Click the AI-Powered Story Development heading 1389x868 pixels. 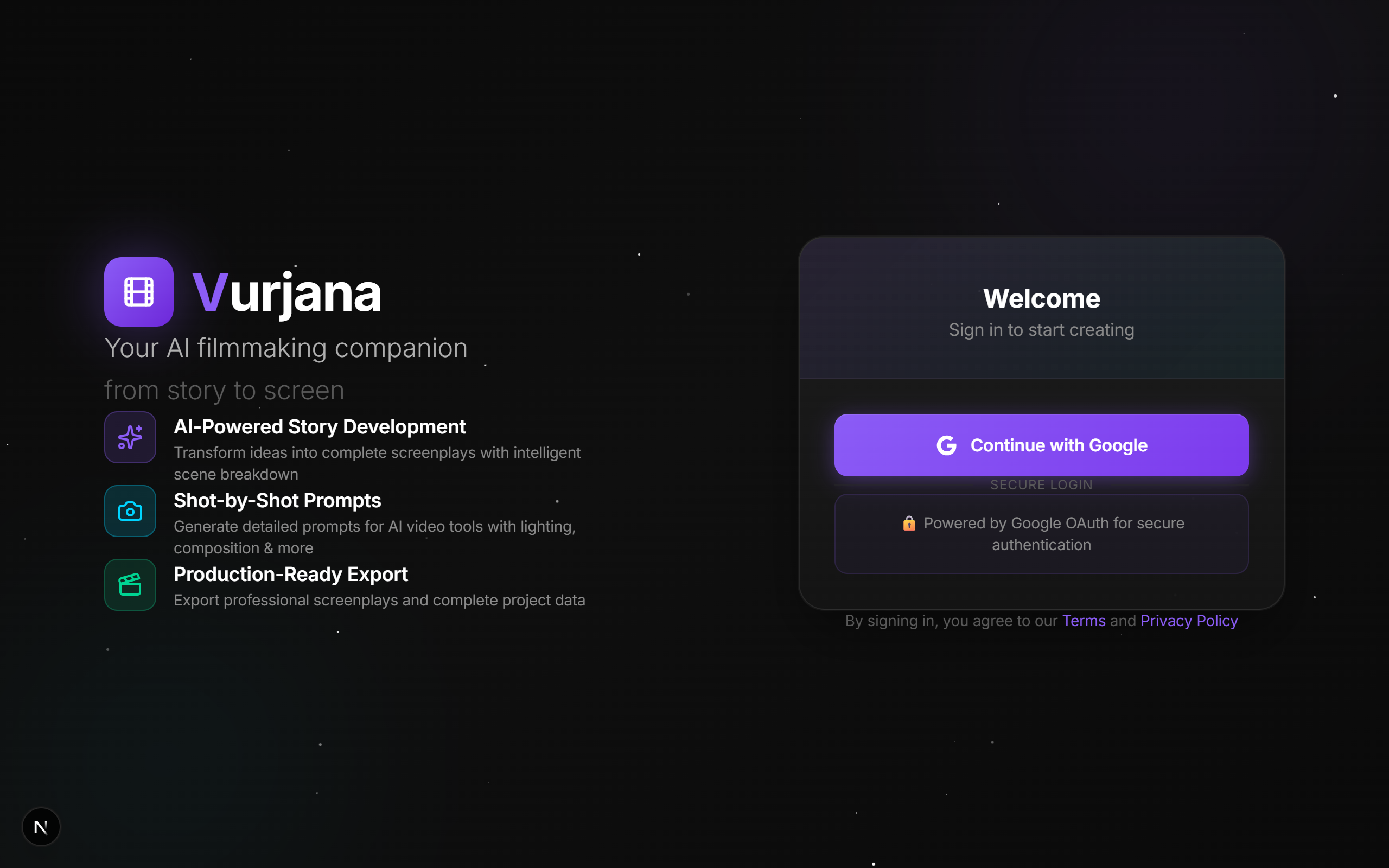[320, 426]
